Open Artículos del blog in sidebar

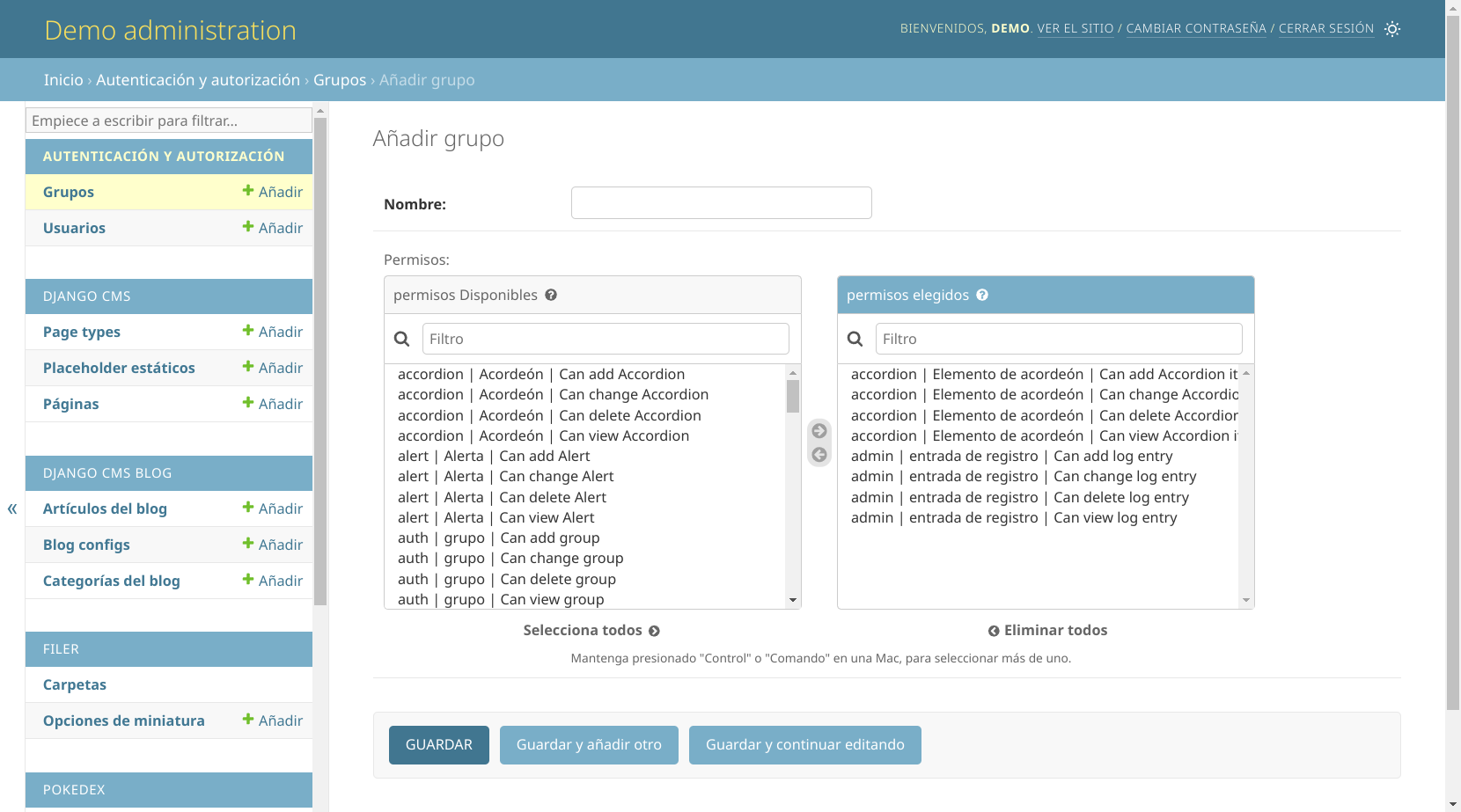tap(105, 508)
